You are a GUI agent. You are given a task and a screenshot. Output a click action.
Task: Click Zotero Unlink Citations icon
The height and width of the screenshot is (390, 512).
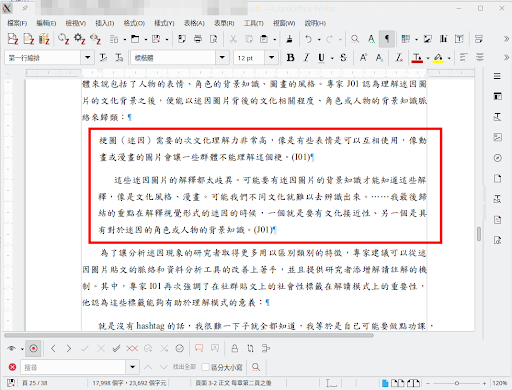click(95, 39)
